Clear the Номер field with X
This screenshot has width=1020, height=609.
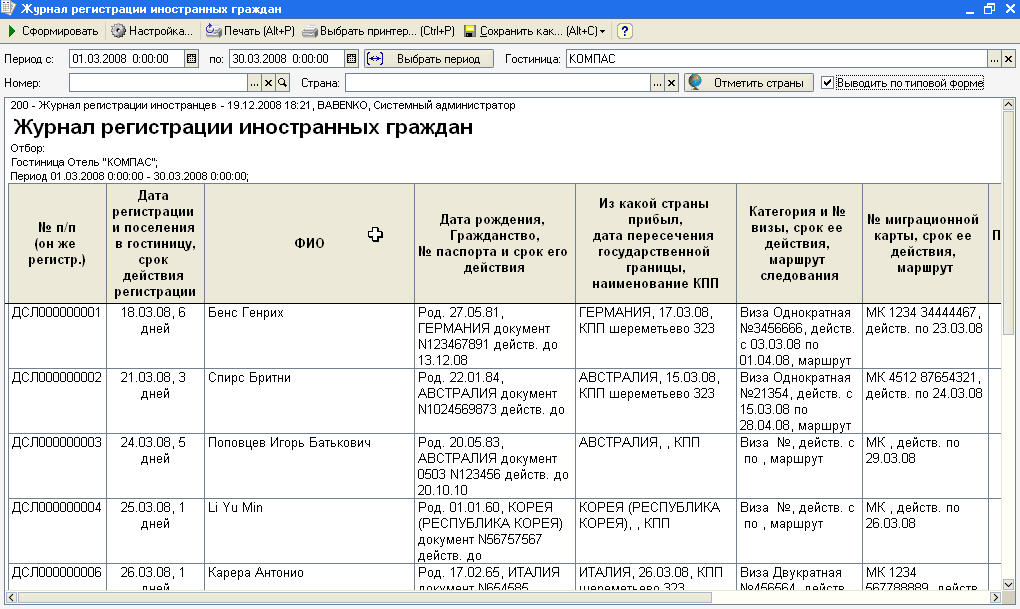pos(268,83)
